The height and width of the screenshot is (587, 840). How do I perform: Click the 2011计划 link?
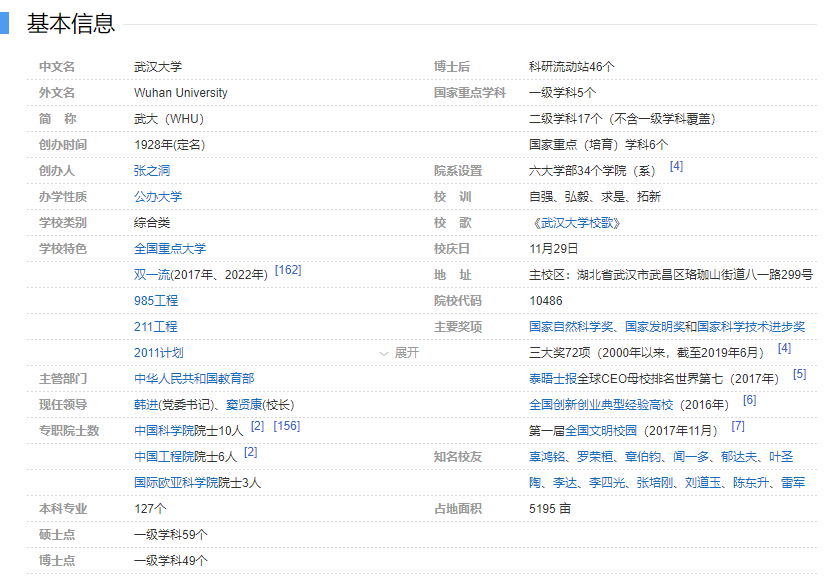159,351
